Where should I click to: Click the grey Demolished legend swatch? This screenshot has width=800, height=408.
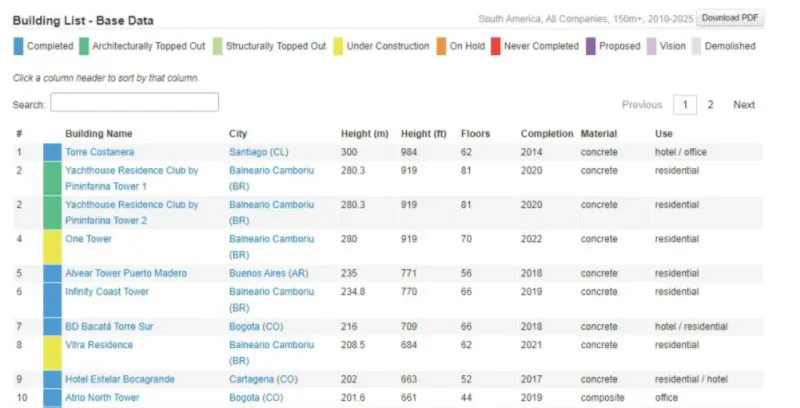coord(696,46)
